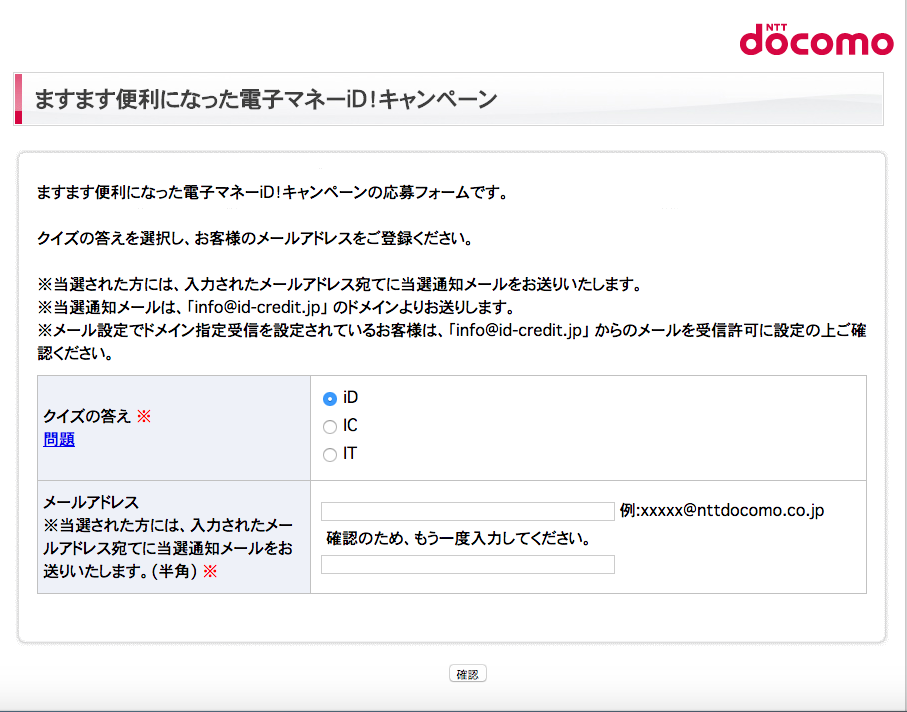Click the text 確認のため、もう一度入力してください。

458,538
